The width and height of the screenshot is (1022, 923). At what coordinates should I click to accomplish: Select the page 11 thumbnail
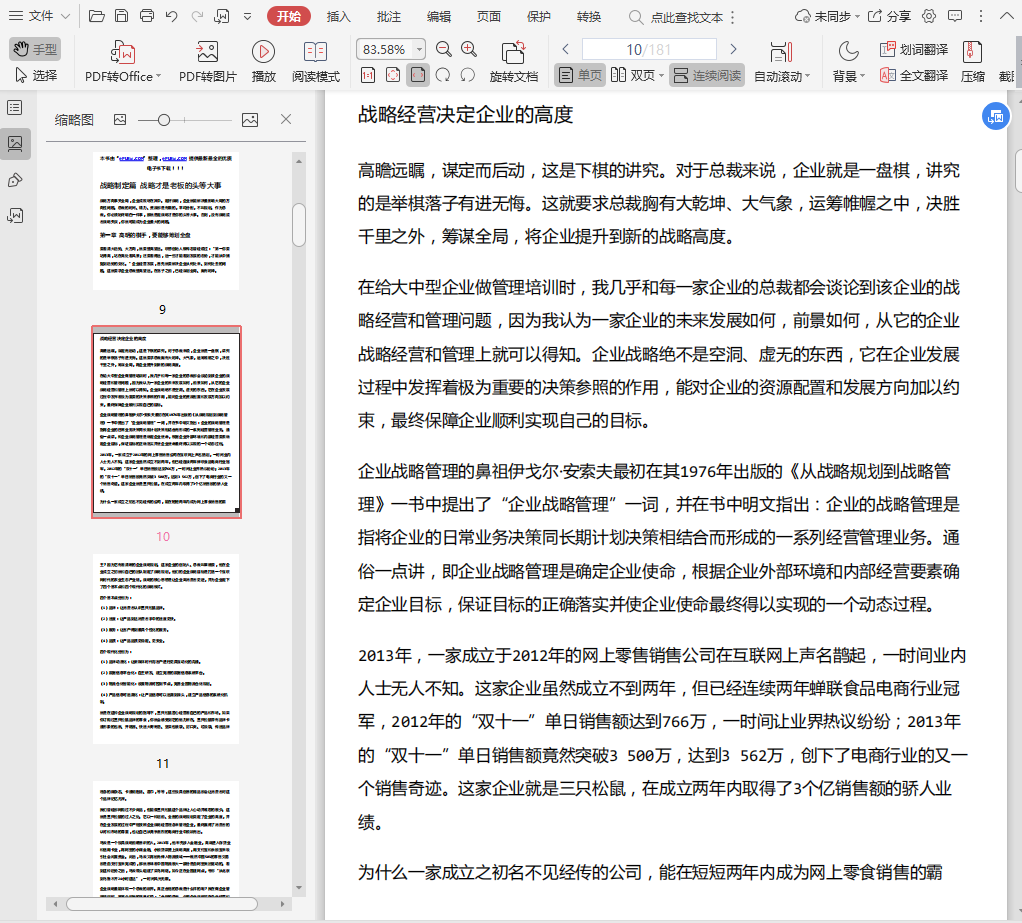pos(166,649)
